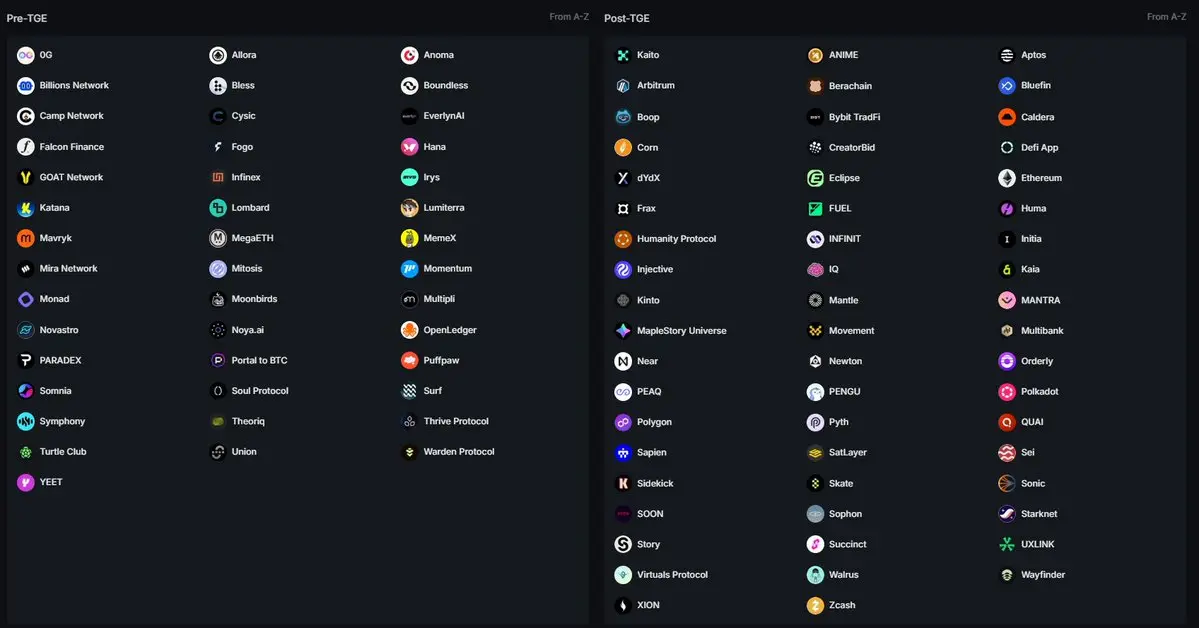Select the Multibank entry

pos(1032,330)
